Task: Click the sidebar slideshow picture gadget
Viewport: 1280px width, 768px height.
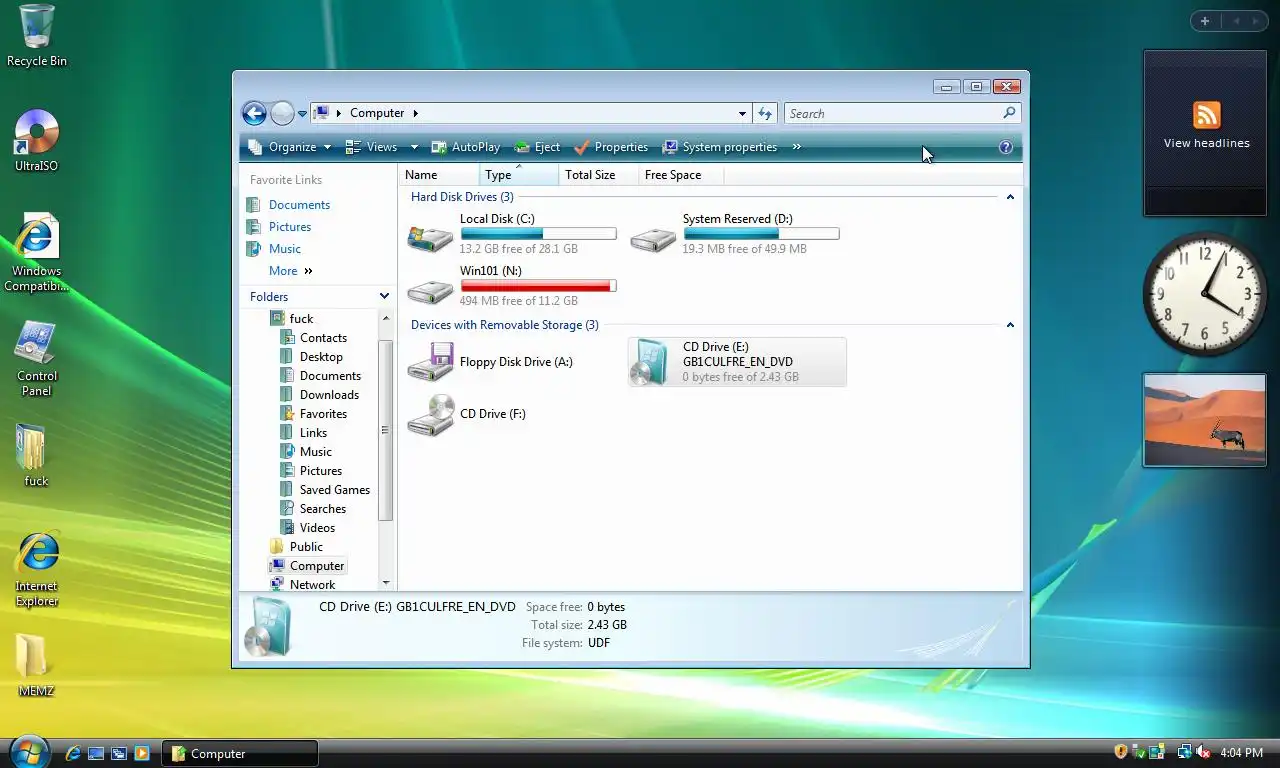Action: [1205, 420]
